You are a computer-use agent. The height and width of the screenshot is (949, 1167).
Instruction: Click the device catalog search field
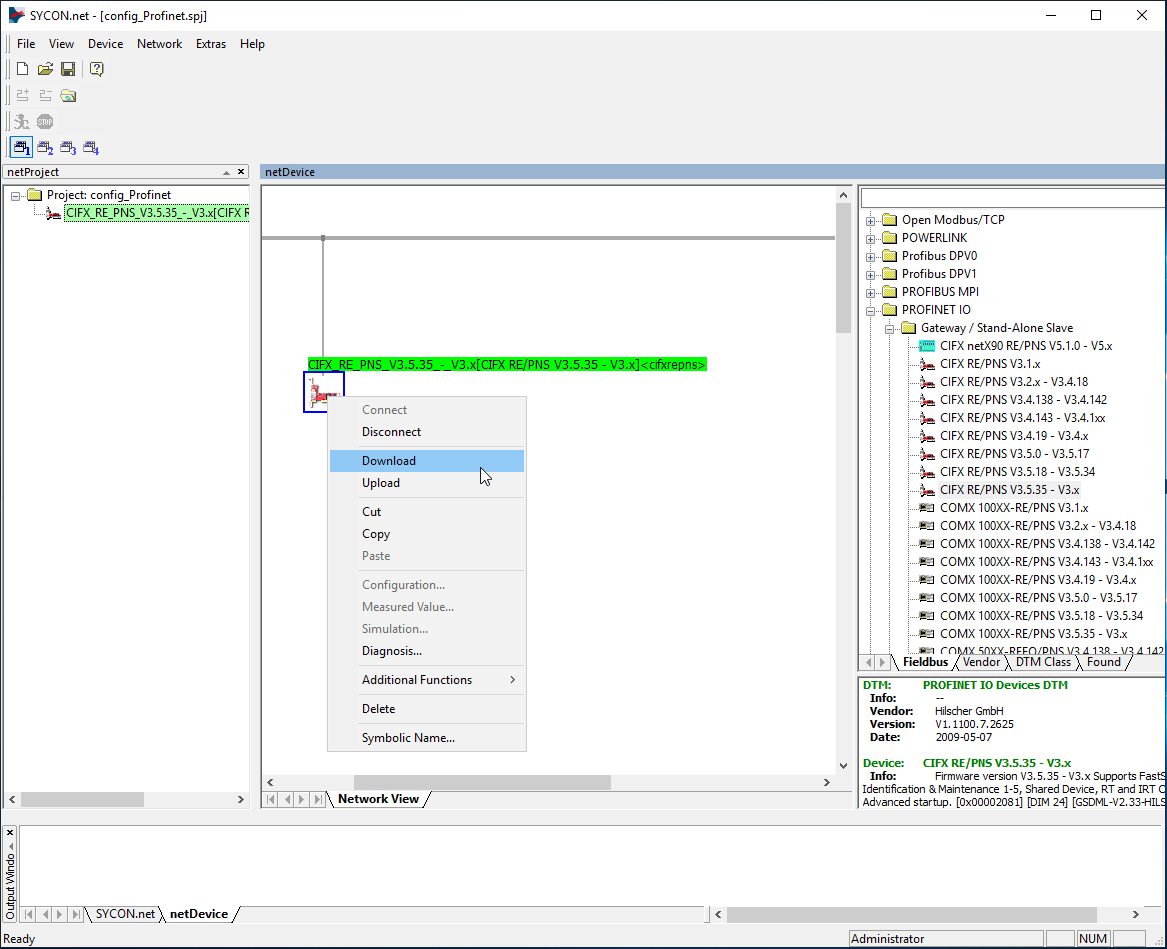tap(1010, 198)
